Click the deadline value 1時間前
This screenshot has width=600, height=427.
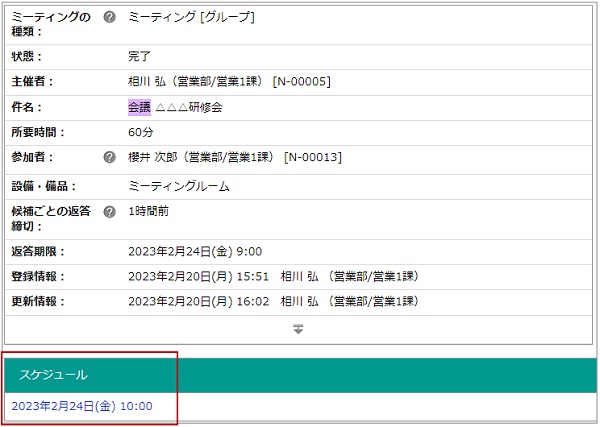click(x=148, y=212)
